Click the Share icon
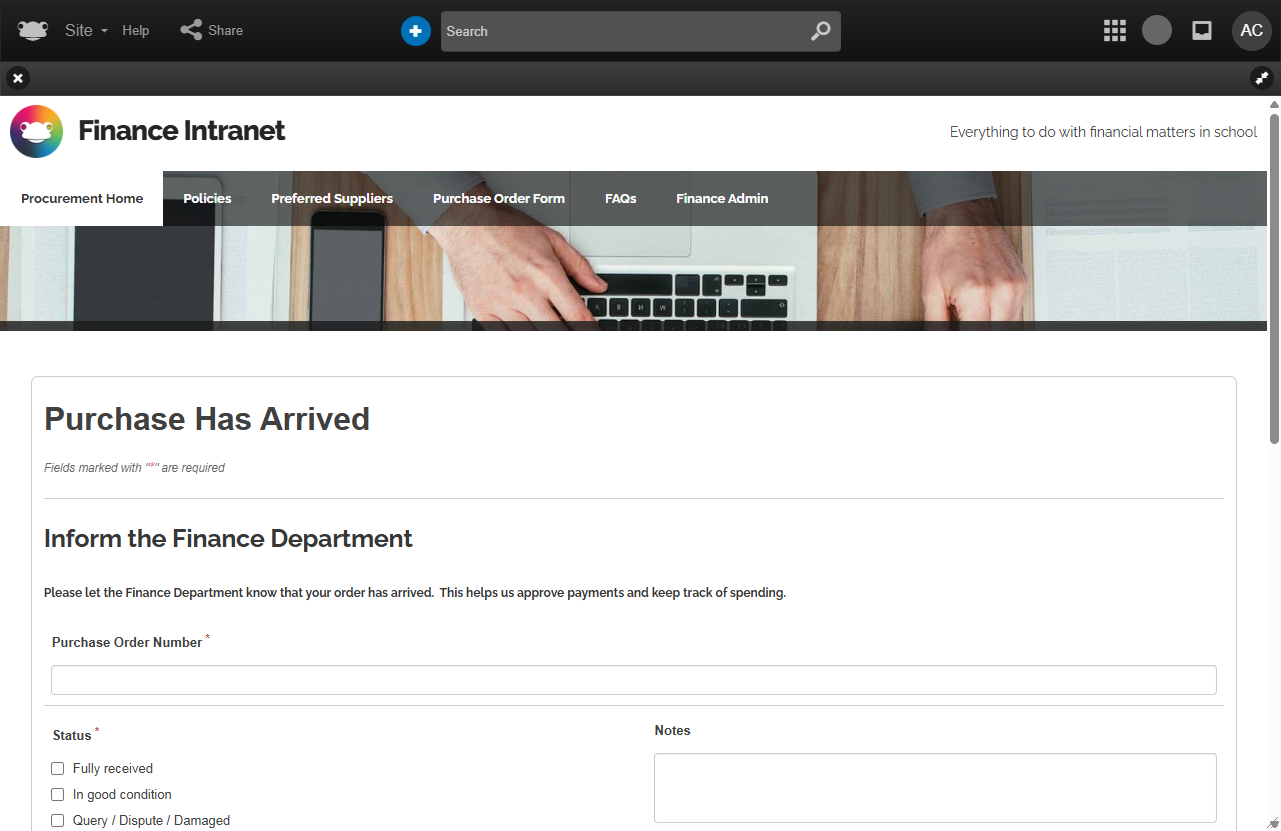Image resolution: width=1281 pixels, height=831 pixels. 191,30
